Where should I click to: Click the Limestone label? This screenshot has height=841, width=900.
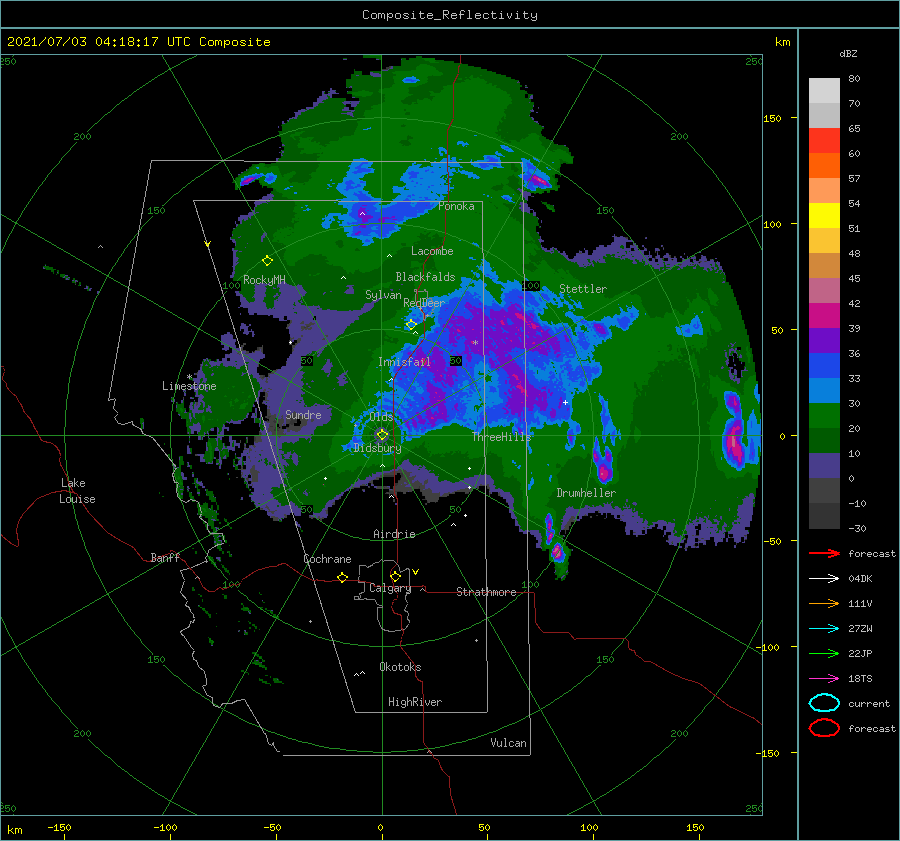pyautogui.click(x=189, y=386)
